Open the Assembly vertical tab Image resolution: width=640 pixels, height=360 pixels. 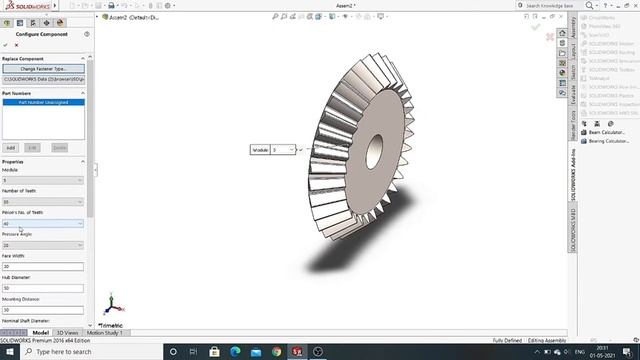coord(573,27)
